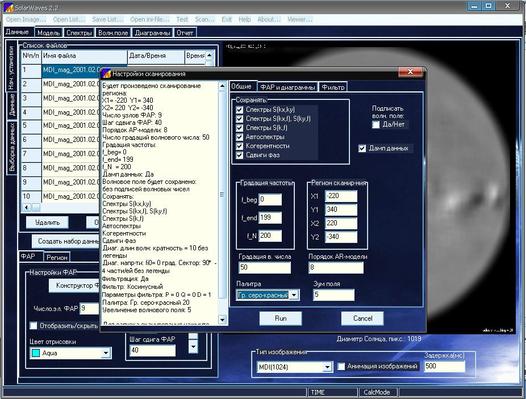Switch to the ФАР и диаграммы tab

click(x=287, y=87)
